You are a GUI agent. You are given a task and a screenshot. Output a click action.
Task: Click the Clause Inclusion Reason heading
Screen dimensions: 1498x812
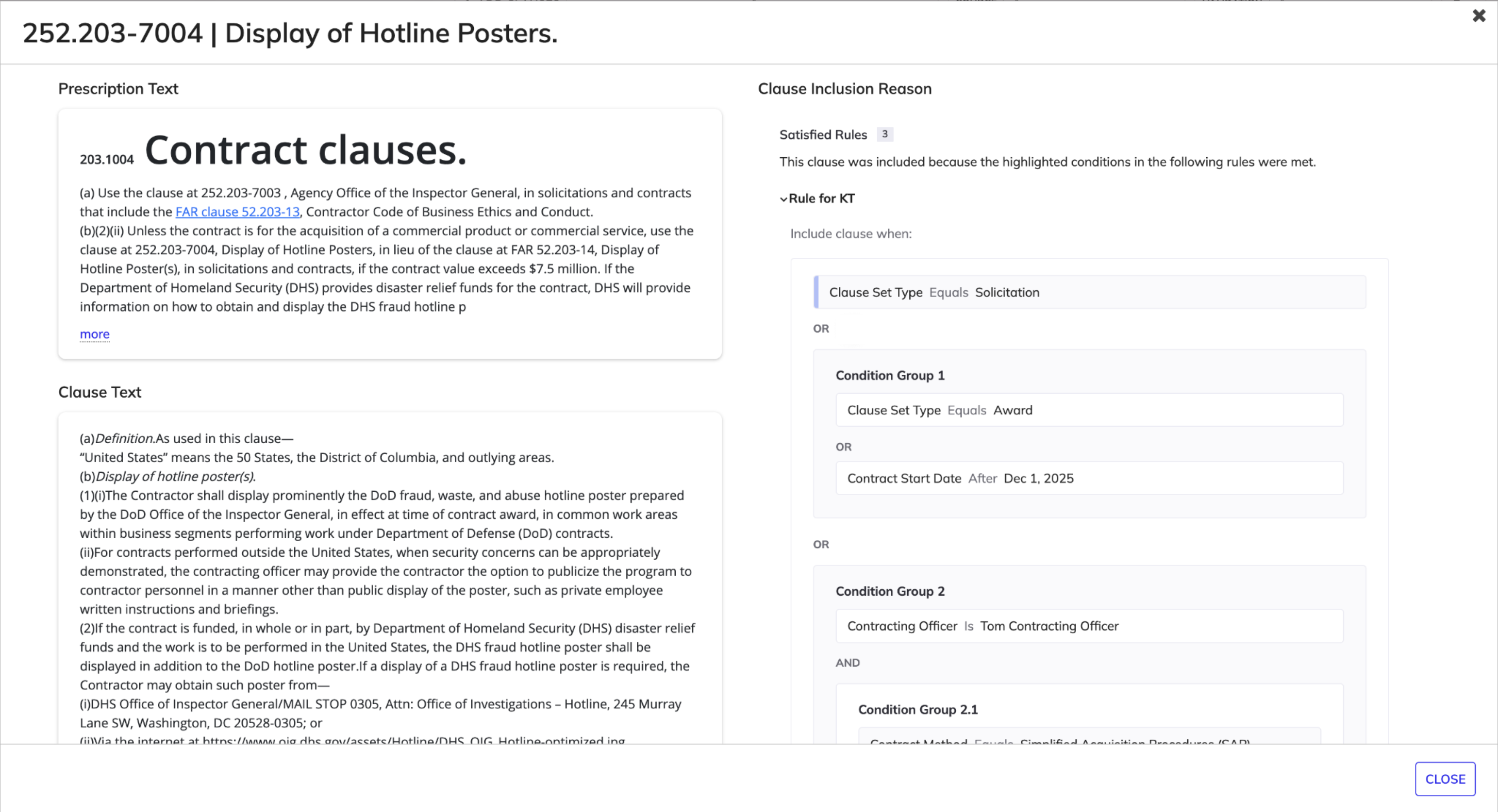[844, 89]
